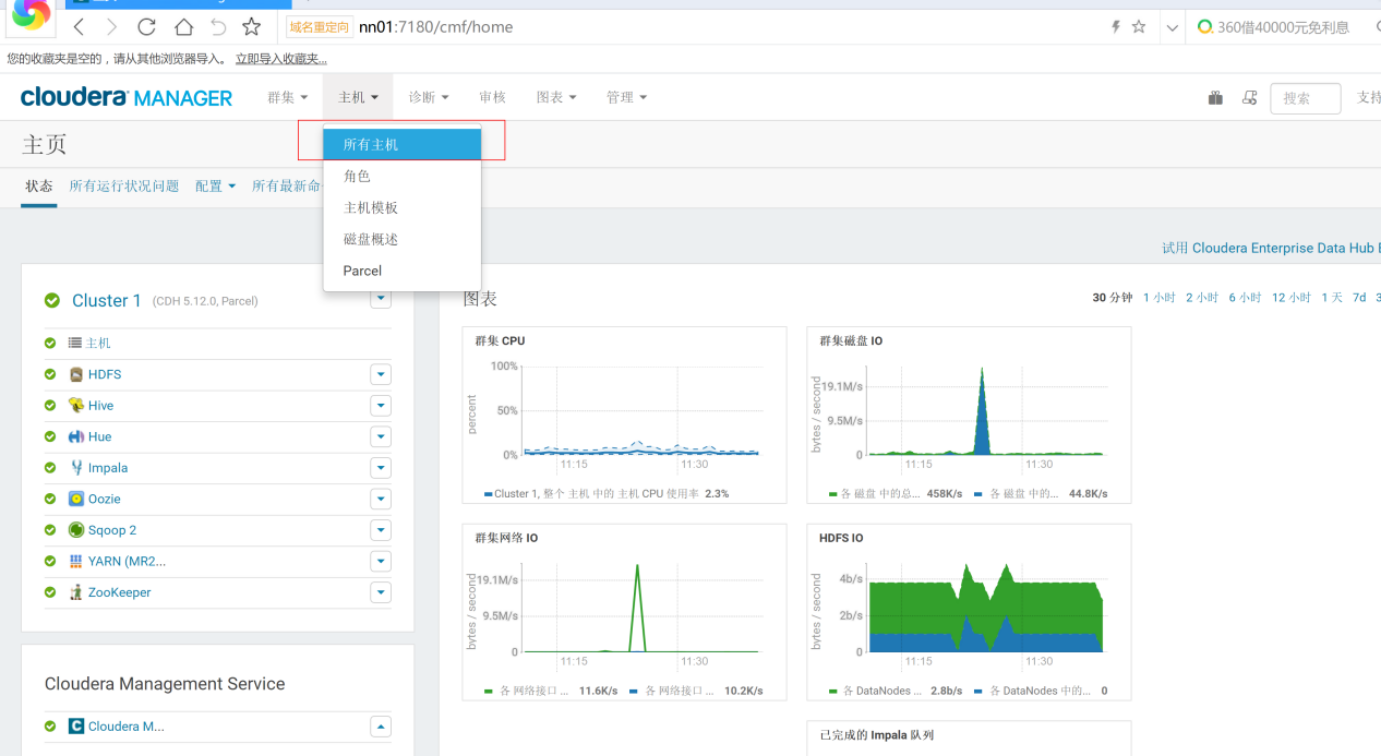Image resolution: width=1382 pixels, height=756 pixels.
Task: Set chart time range to 12 小时
Action: [1291, 298]
